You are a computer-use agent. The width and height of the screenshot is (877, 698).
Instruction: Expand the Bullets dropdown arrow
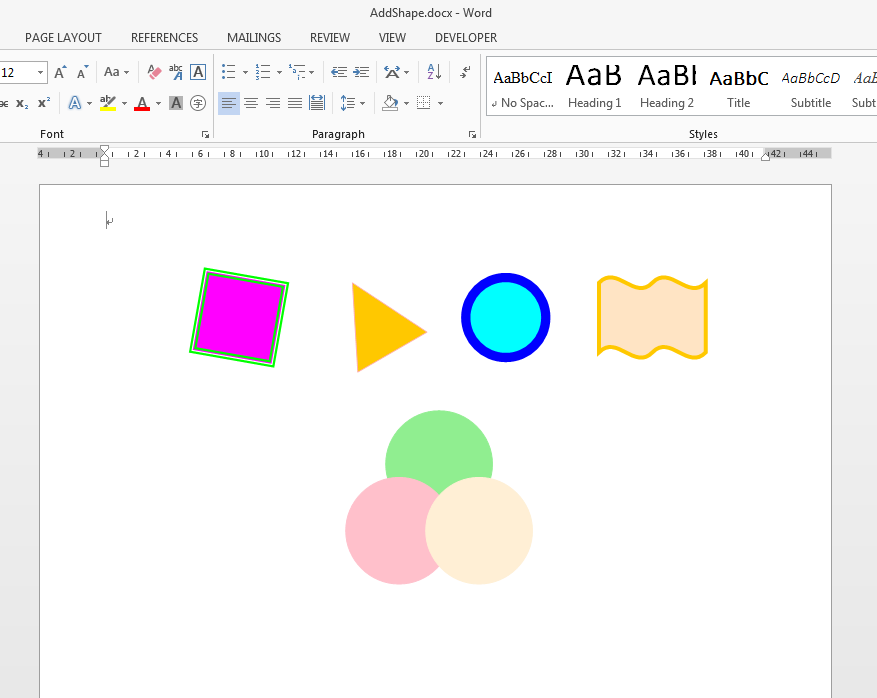click(245, 72)
